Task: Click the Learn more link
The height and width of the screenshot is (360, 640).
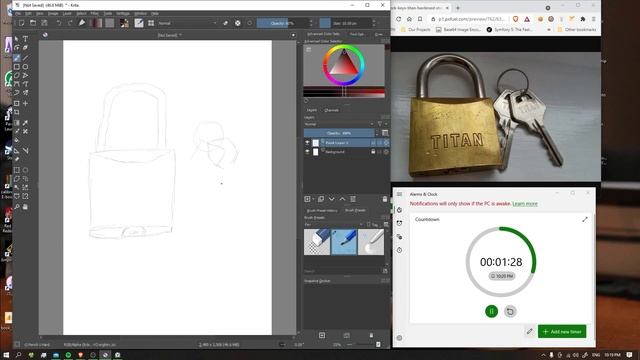Action: (x=525, y=203)
